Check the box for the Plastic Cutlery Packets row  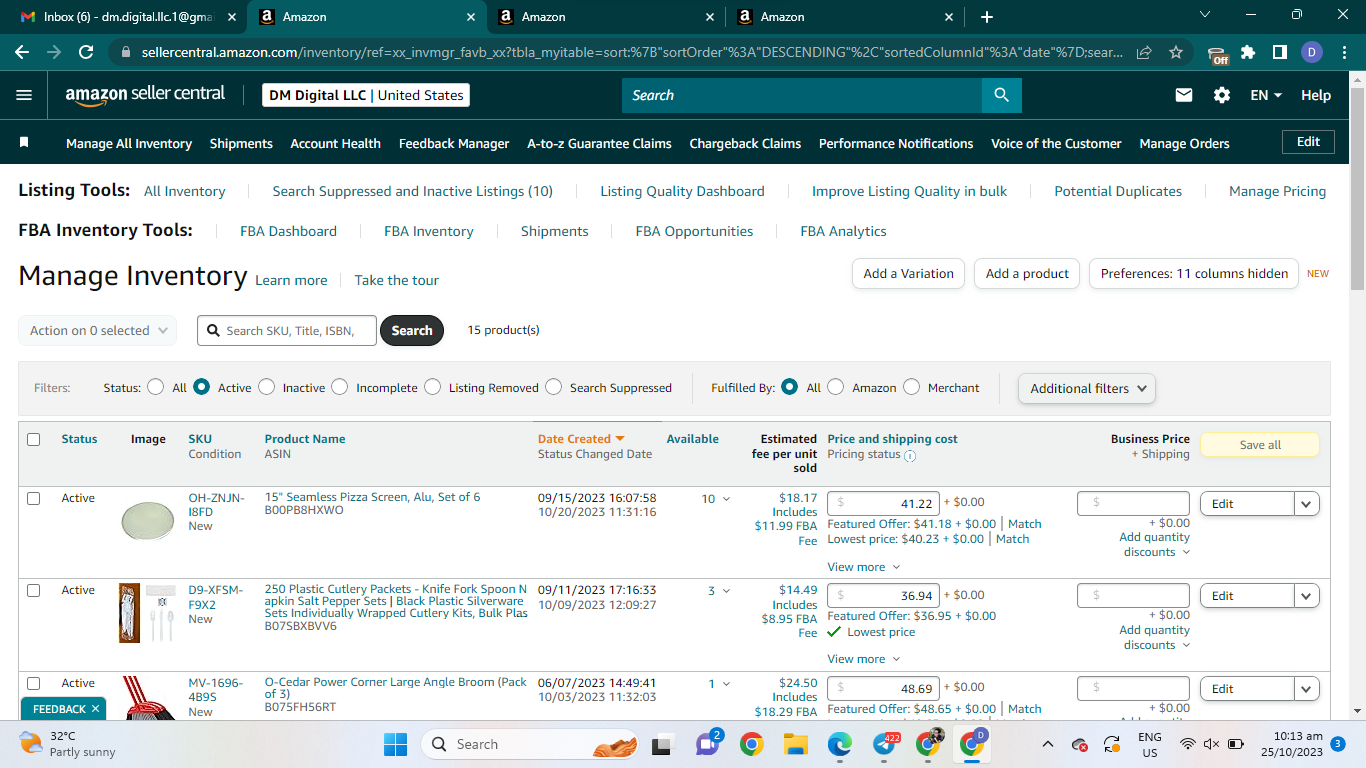(x=34, y=590)
